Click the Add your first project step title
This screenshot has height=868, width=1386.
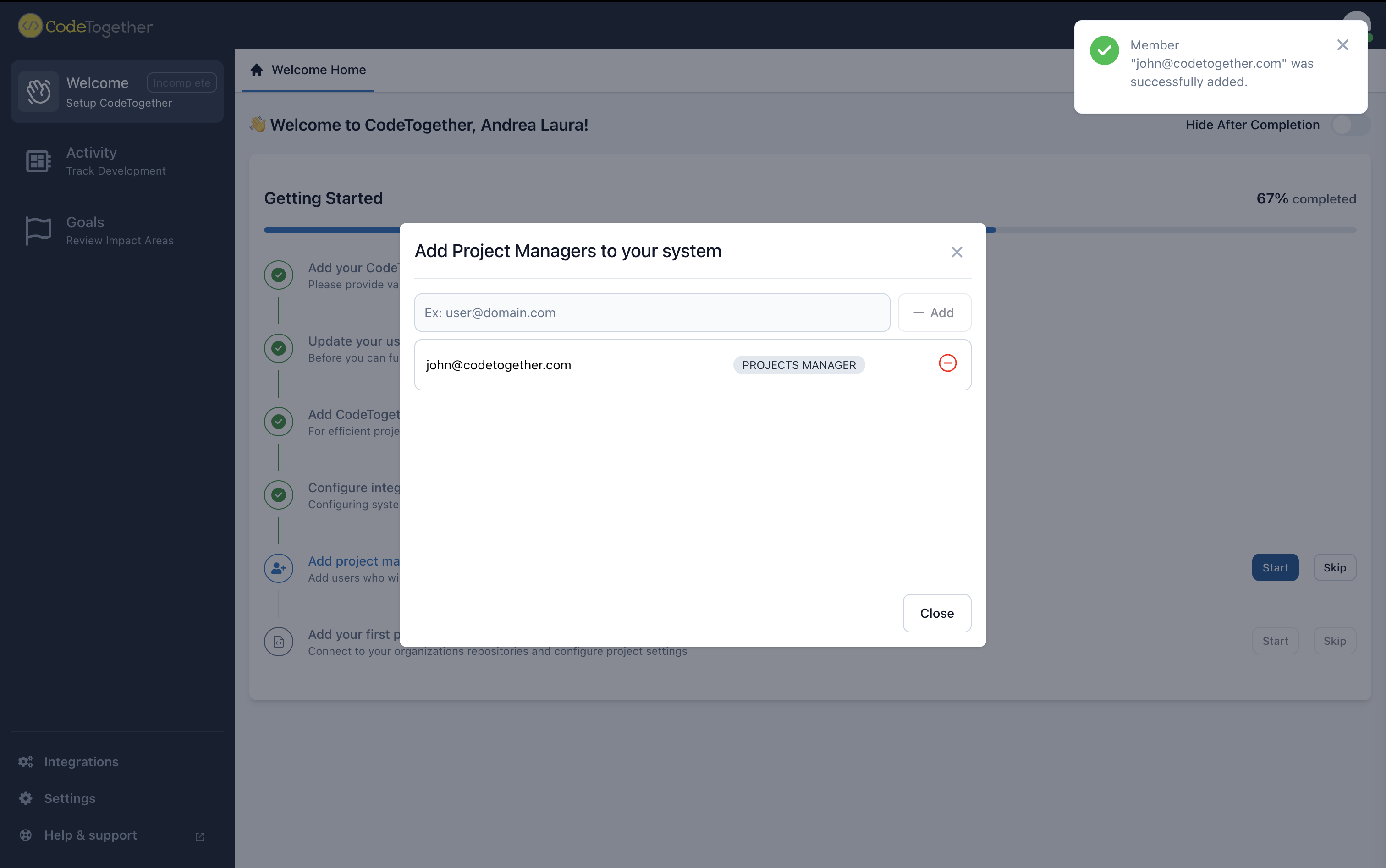tap(354, 634)
